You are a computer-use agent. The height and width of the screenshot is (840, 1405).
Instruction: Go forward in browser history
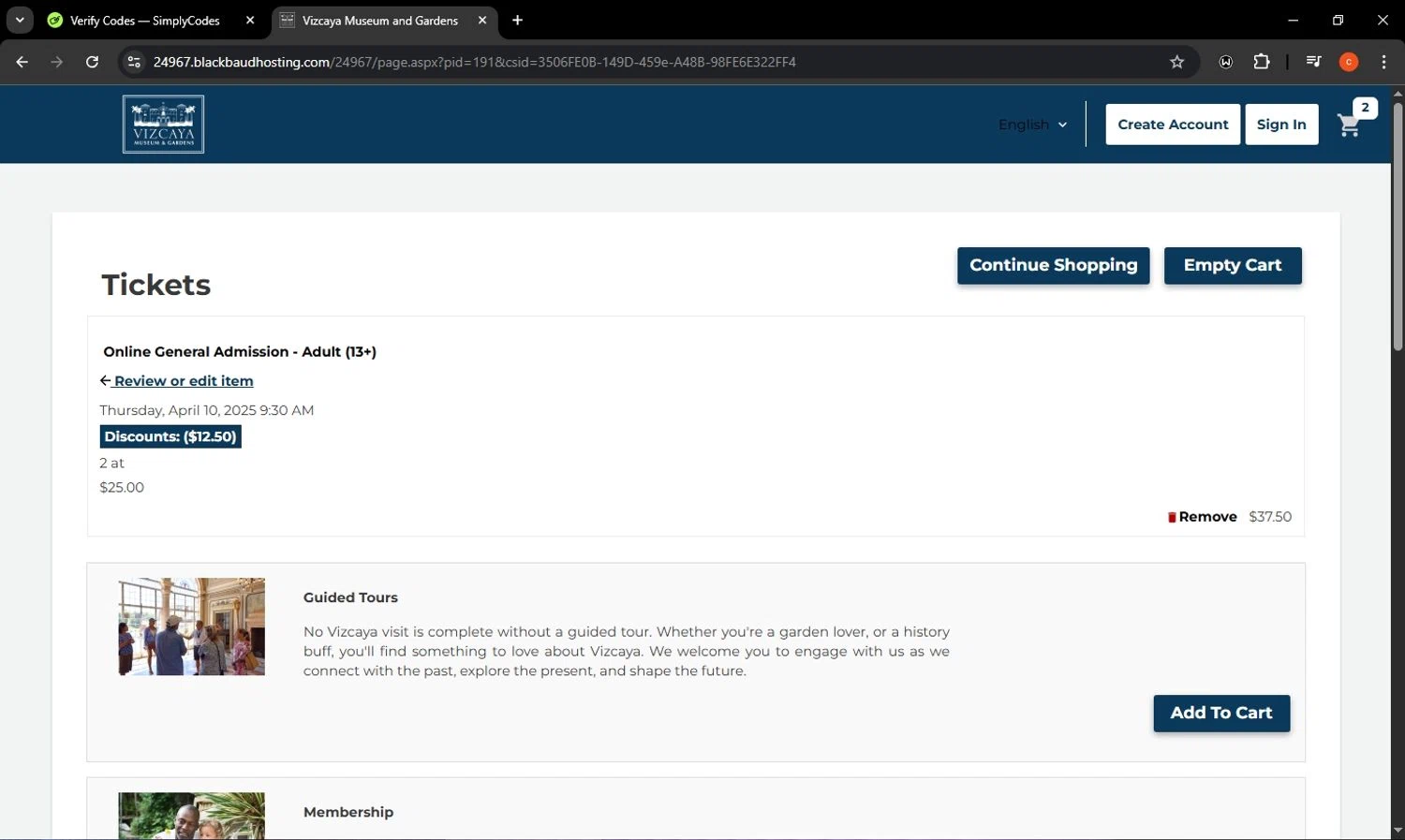point(57,62)
